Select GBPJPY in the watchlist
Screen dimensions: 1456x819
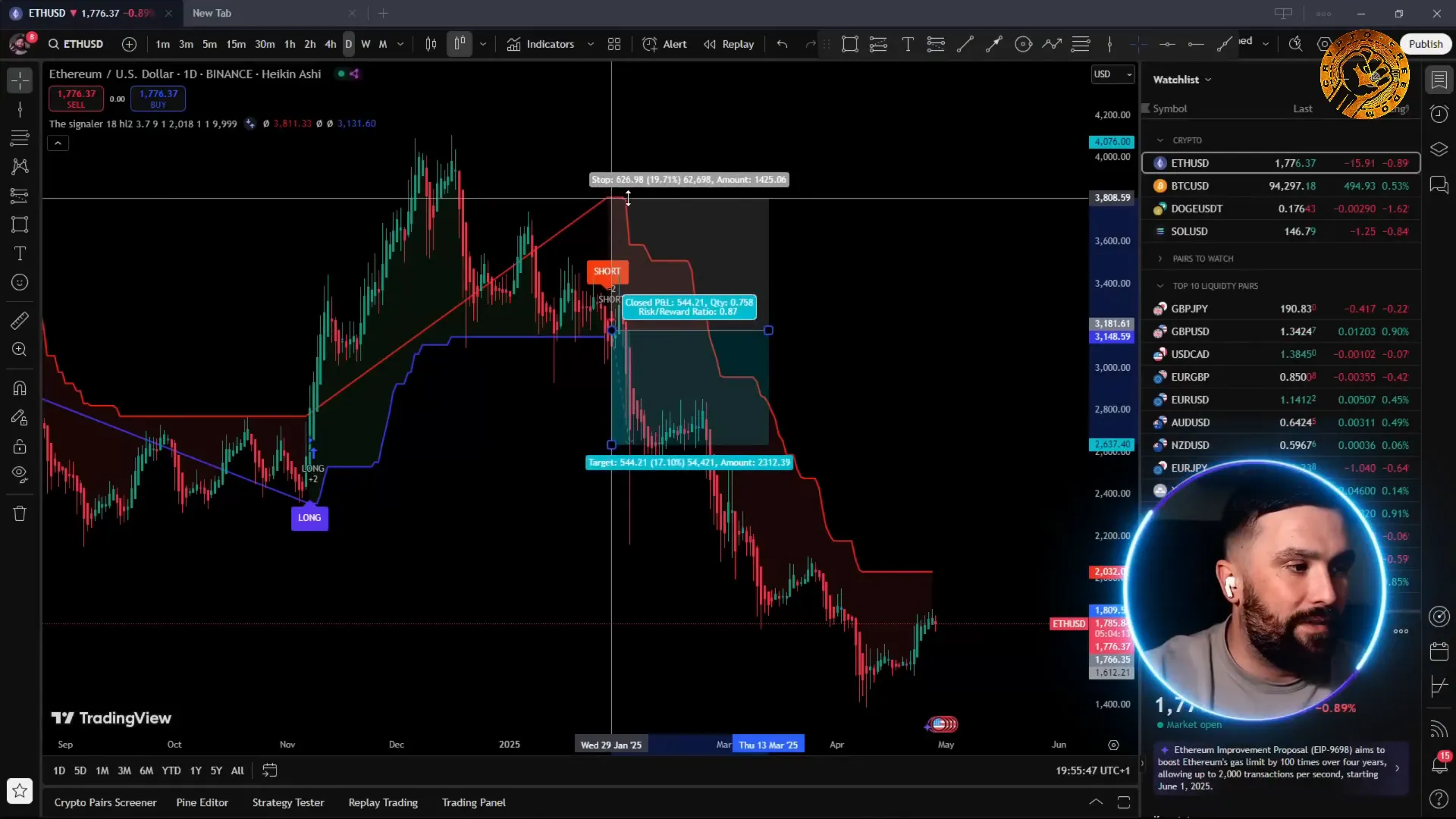(1281, 309)
